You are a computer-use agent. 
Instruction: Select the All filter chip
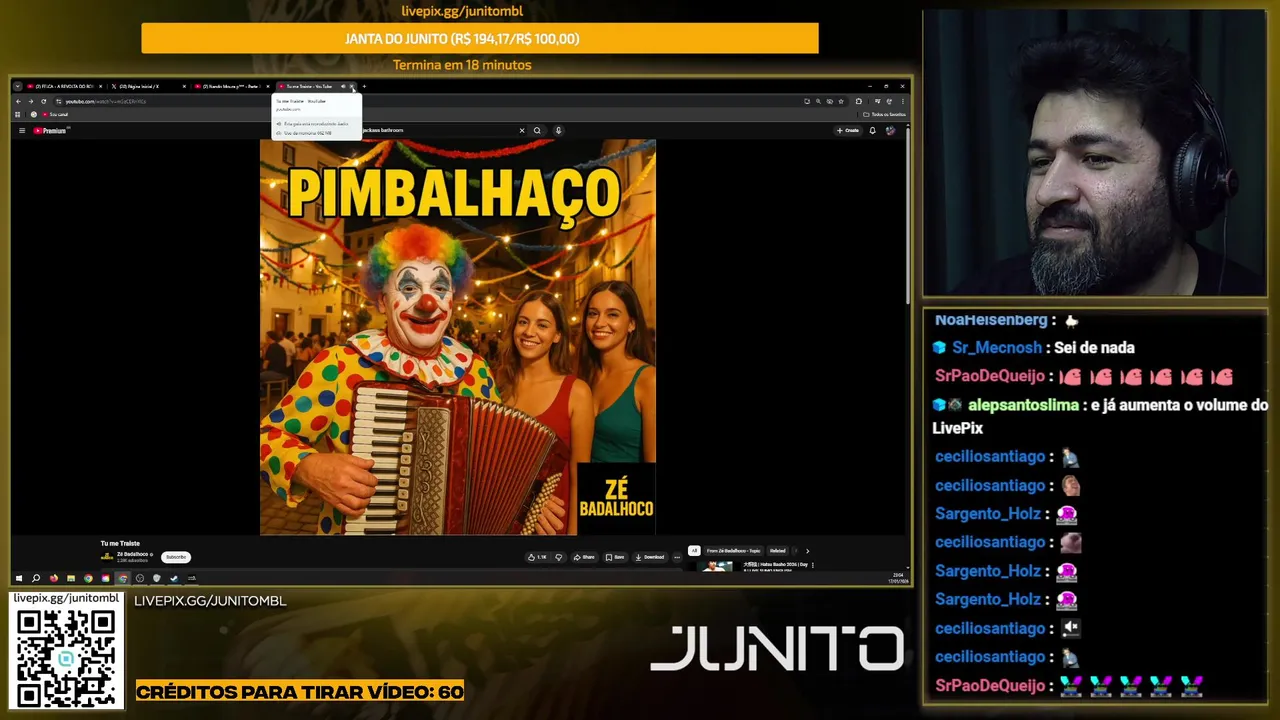[x=694, y=551]
